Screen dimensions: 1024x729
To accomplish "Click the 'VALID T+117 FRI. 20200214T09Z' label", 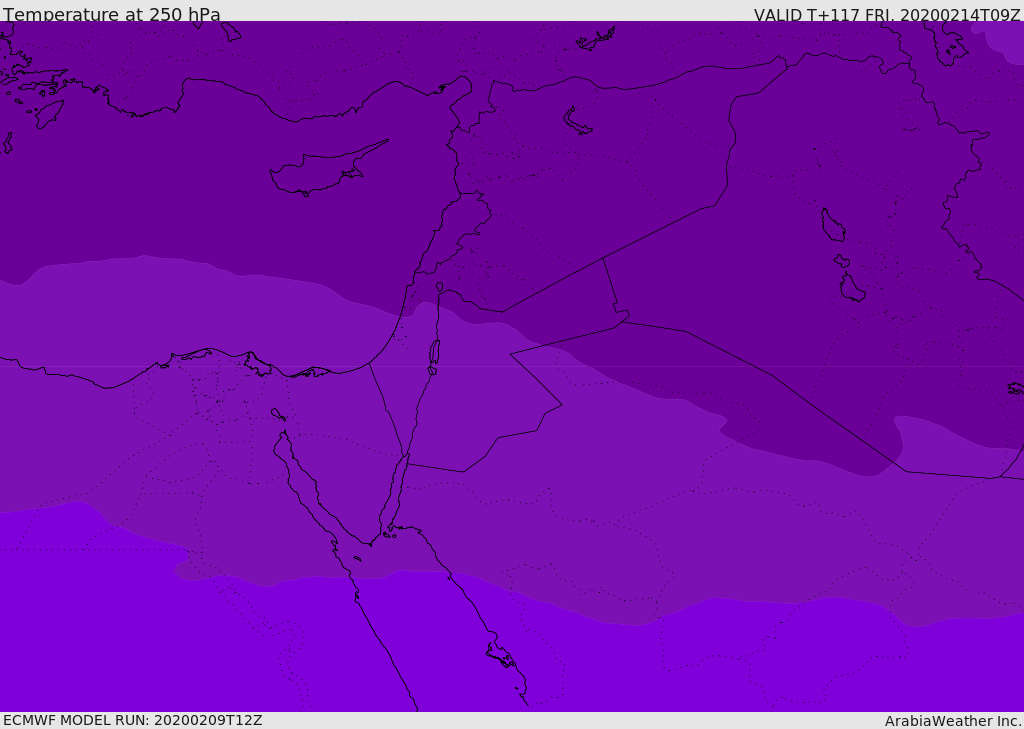I will click(x=886, y=15).
